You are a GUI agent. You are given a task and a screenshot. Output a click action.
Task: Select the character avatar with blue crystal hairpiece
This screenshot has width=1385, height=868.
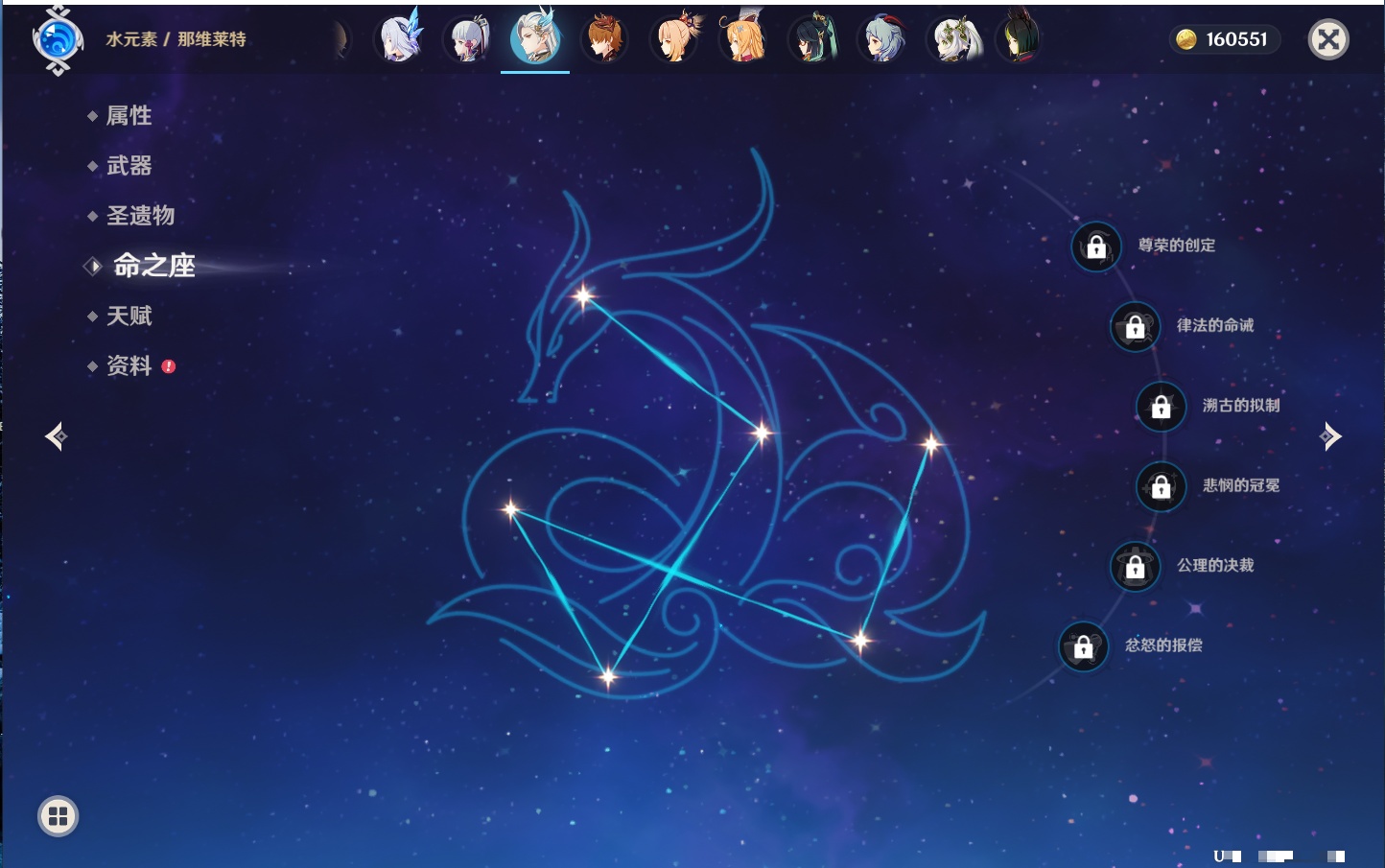401,38
